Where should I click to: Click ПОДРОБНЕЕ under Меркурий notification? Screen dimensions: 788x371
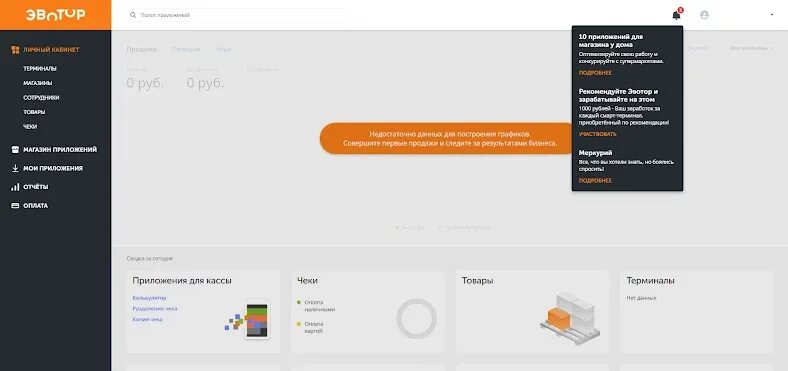tap(595, 180)
